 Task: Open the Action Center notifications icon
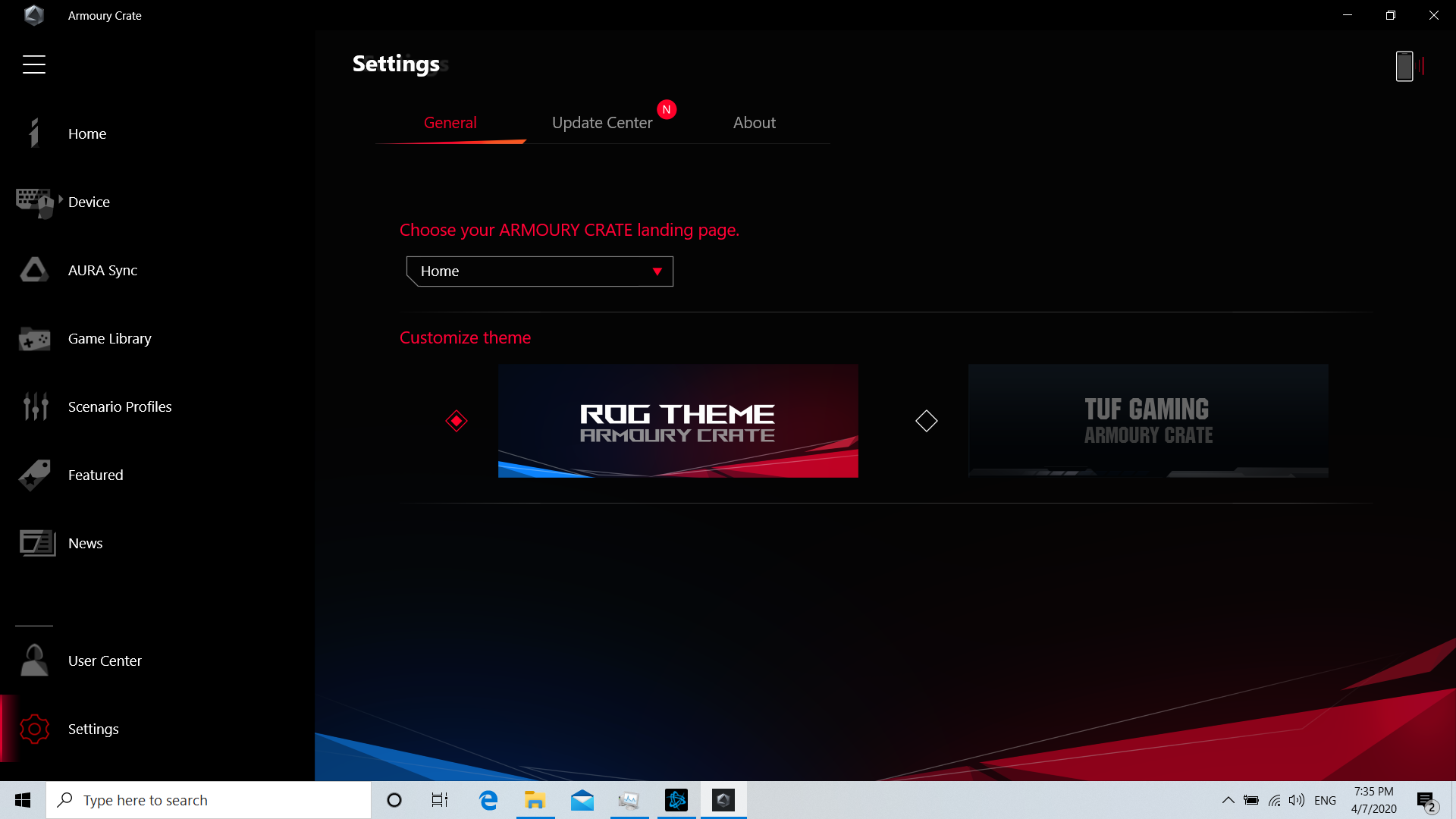click(x=1426, y=801)
